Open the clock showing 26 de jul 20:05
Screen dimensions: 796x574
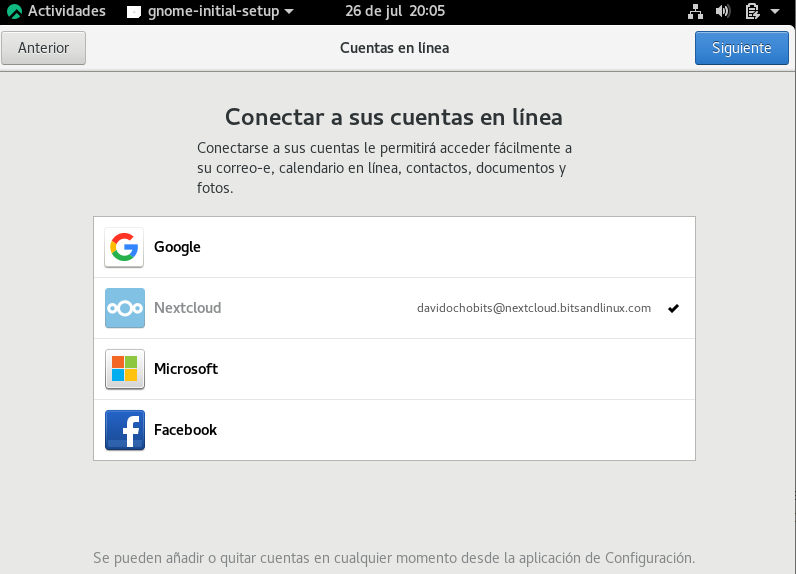395,11
